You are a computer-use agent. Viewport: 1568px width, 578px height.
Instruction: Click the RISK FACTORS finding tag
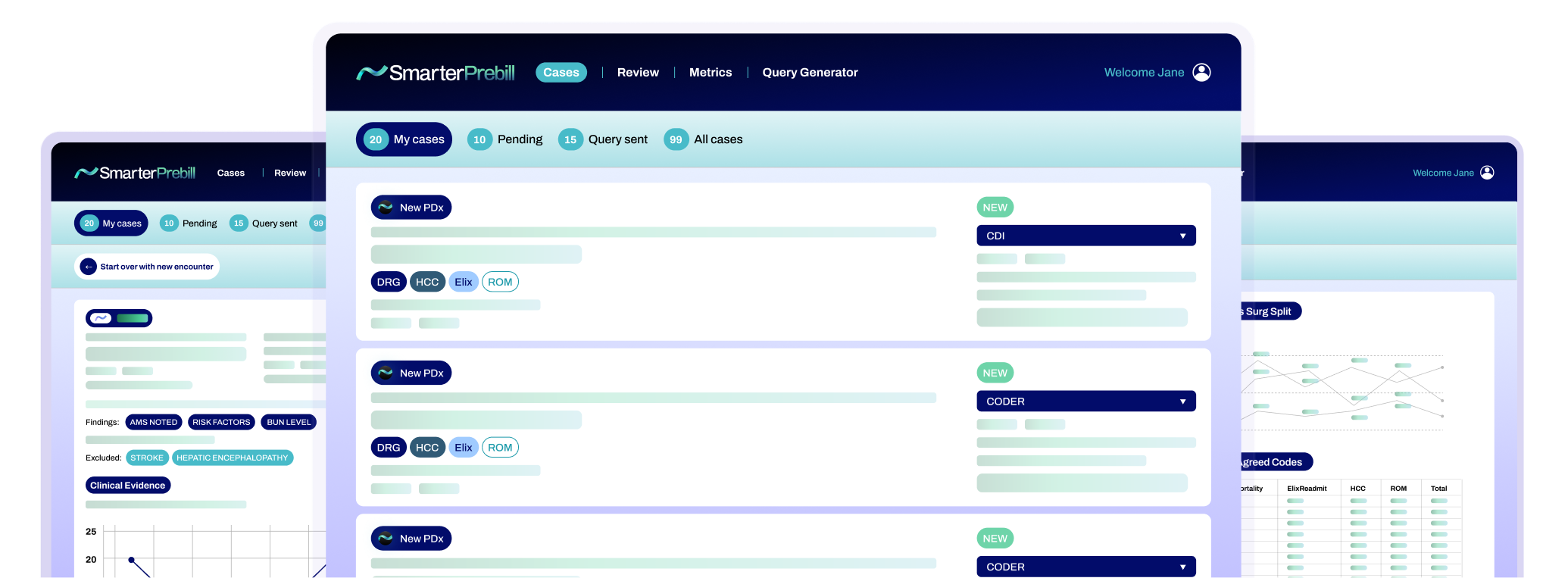(221, 422)
